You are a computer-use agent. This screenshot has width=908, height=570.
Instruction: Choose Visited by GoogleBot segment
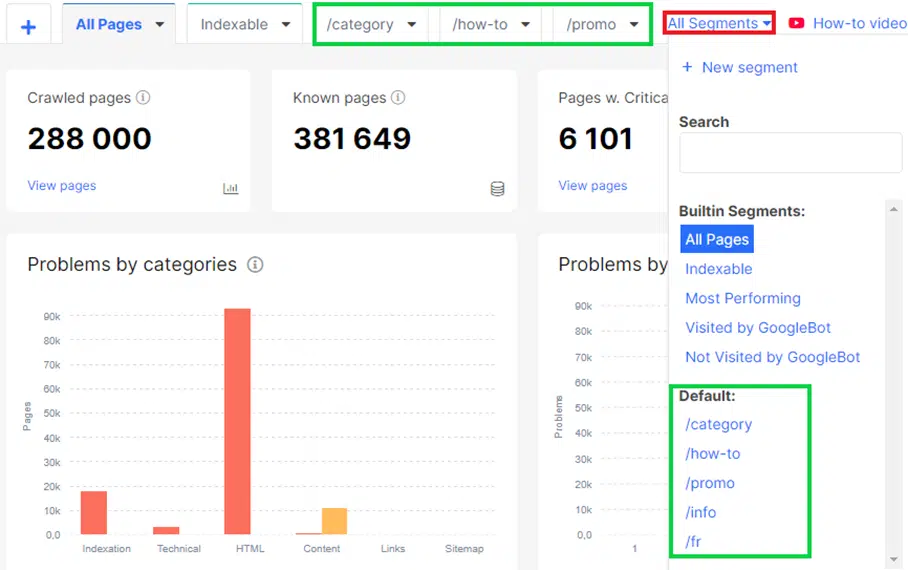click(x=757, y=327)
